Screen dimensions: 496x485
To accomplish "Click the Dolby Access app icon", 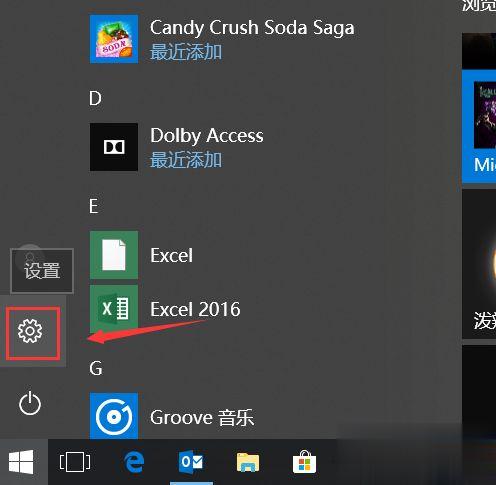I will (x=114, y=147).
